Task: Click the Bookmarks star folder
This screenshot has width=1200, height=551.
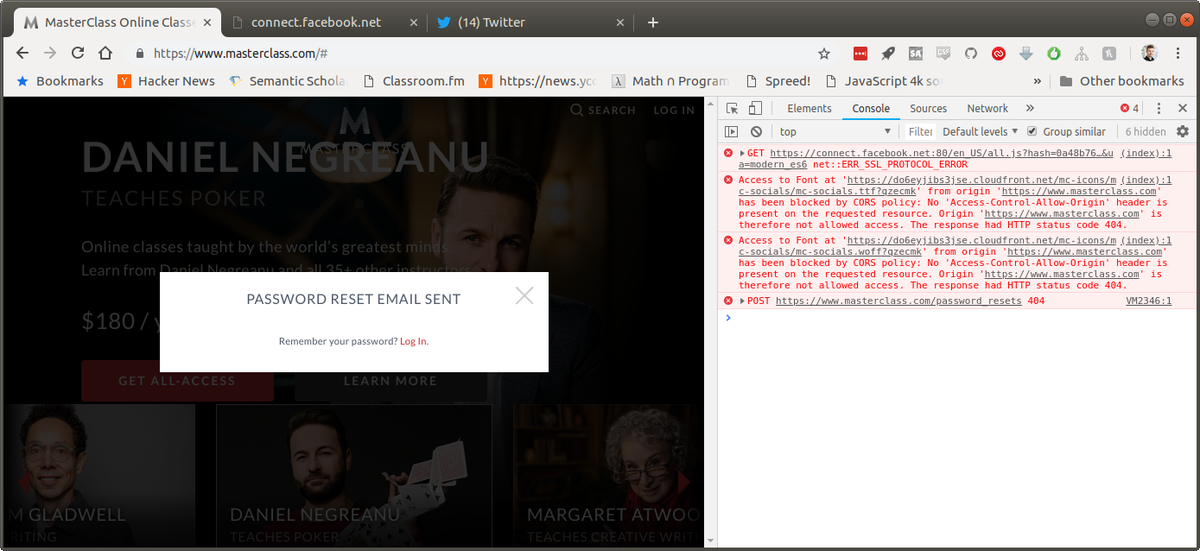Action: 59,81
